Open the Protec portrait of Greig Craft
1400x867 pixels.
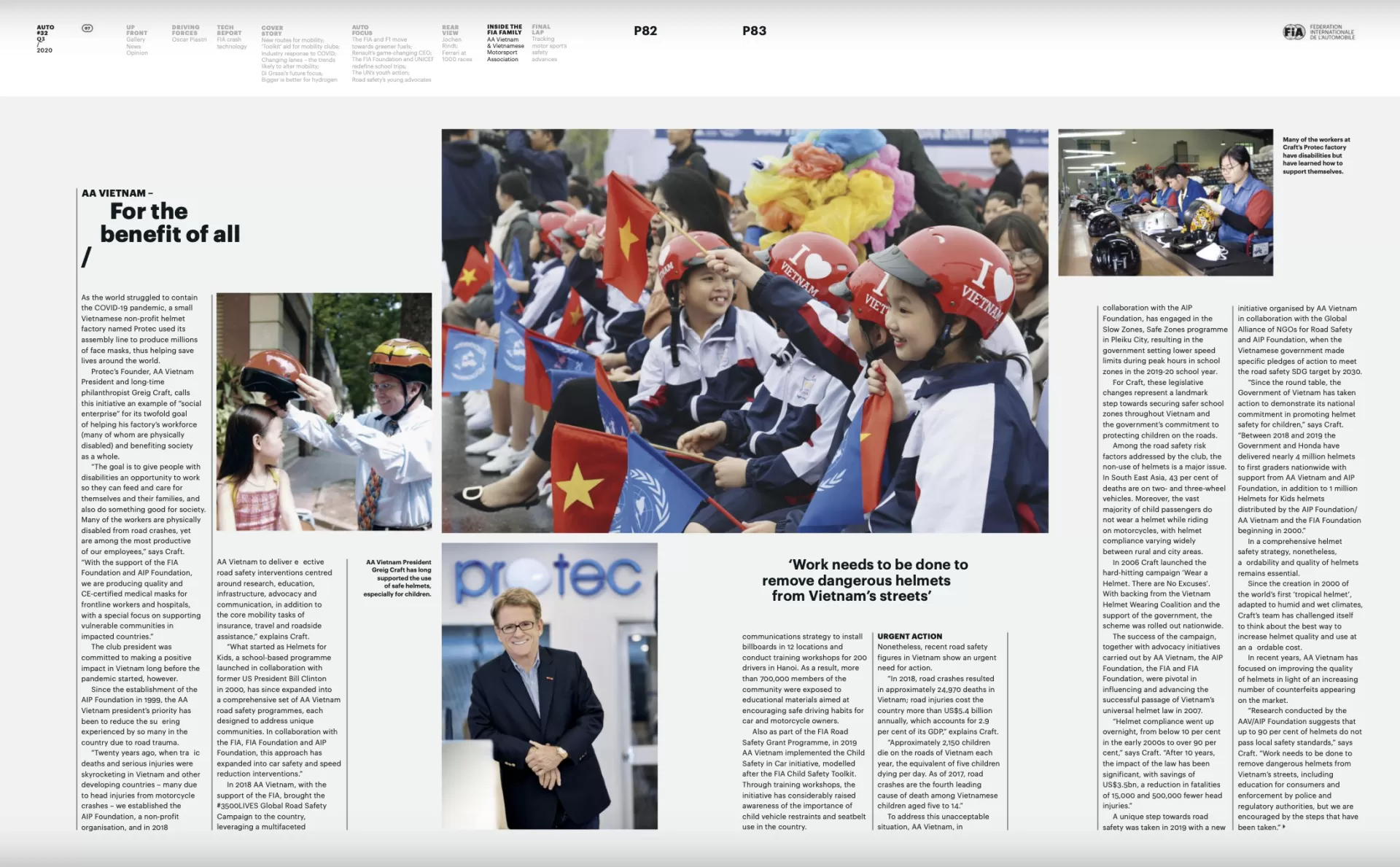pyautogui.click(x=549, y=685)
